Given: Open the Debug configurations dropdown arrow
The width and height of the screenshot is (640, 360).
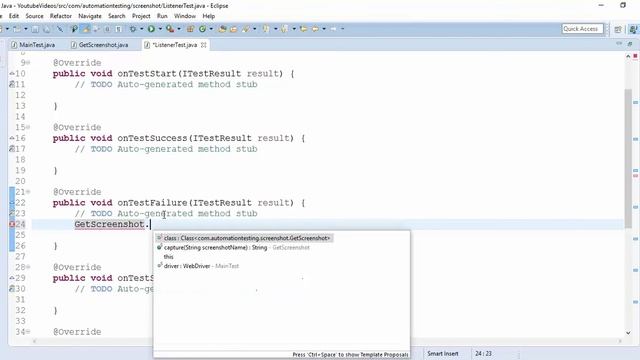Looking at the screenshot, I should pos(142,29).
